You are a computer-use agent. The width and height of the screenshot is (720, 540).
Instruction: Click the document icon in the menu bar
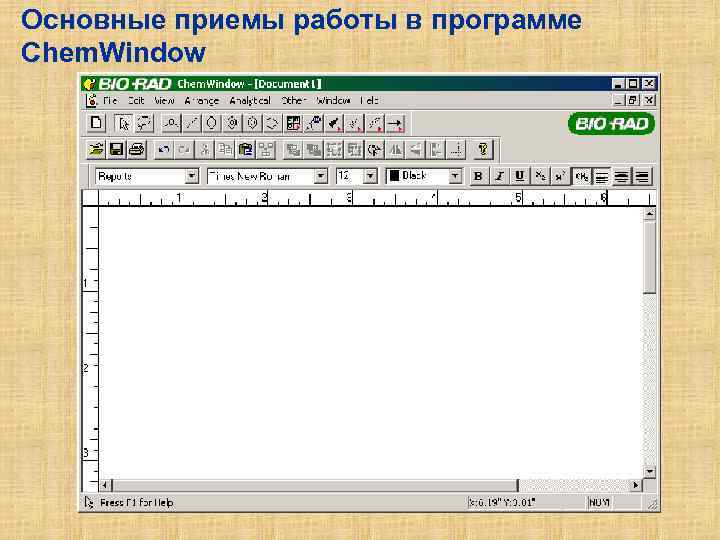point(92,100)
